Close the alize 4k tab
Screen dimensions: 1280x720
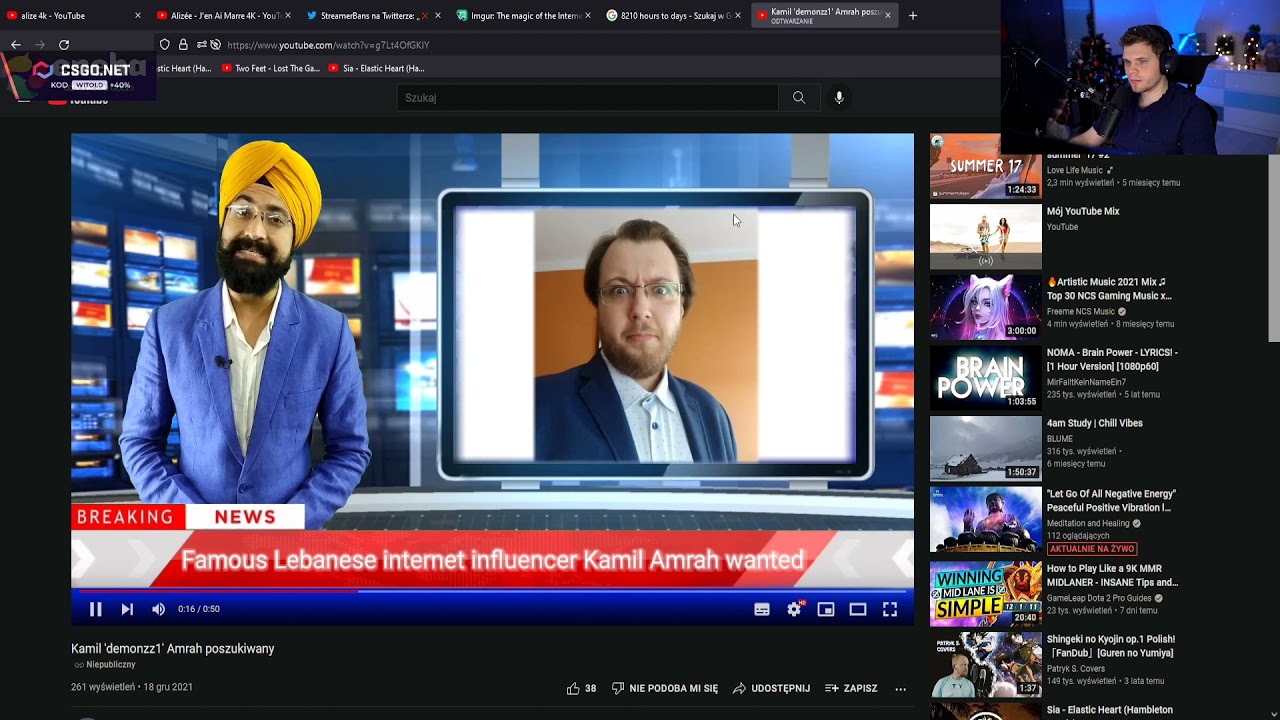[138, 16]
